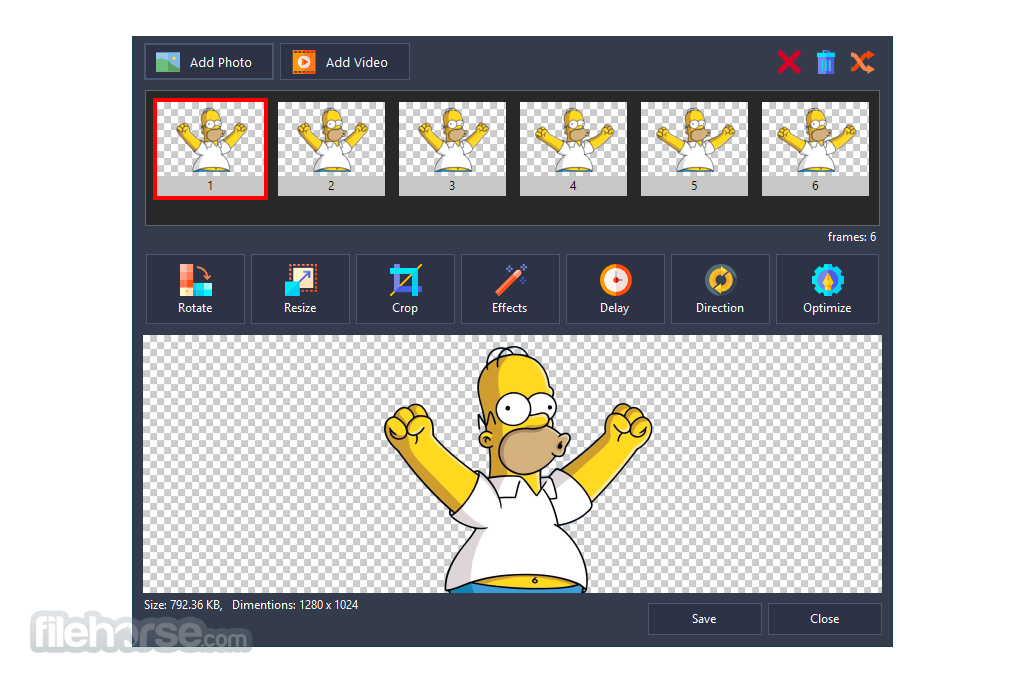Screen dimensions: 1025x683
Task: Select frame thumbnail 6
Action: point(815,149)
